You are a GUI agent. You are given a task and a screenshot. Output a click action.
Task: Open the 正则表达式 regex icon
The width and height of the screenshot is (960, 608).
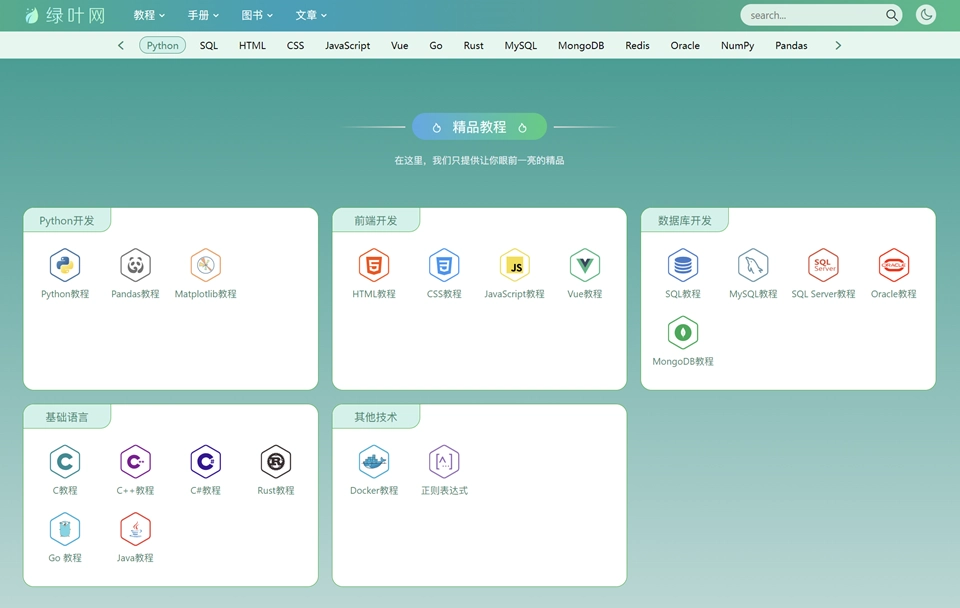[x=444, y=460]
